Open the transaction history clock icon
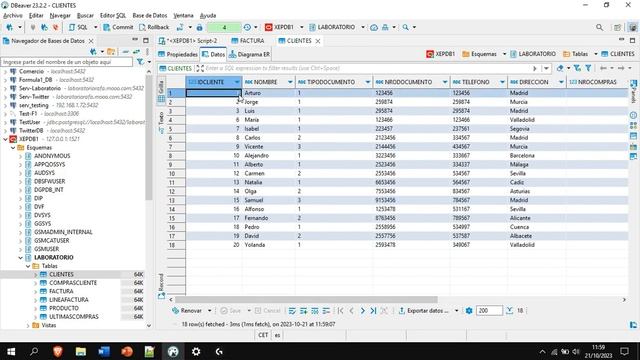This screenshot has height=360, width=640. (247, 27)
